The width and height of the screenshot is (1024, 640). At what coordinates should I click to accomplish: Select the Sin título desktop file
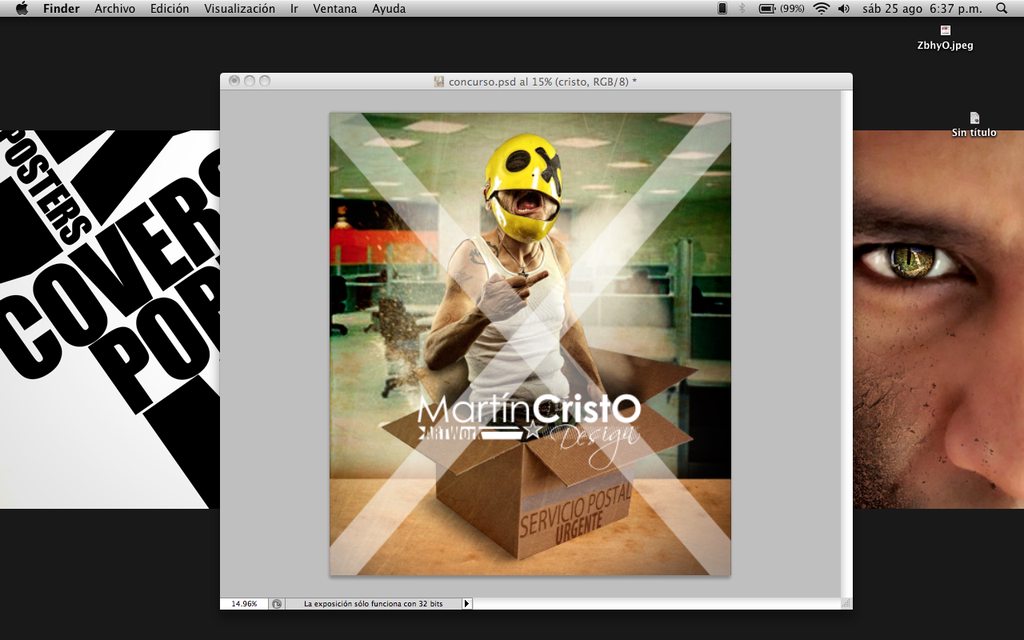[x=974, y=125]
